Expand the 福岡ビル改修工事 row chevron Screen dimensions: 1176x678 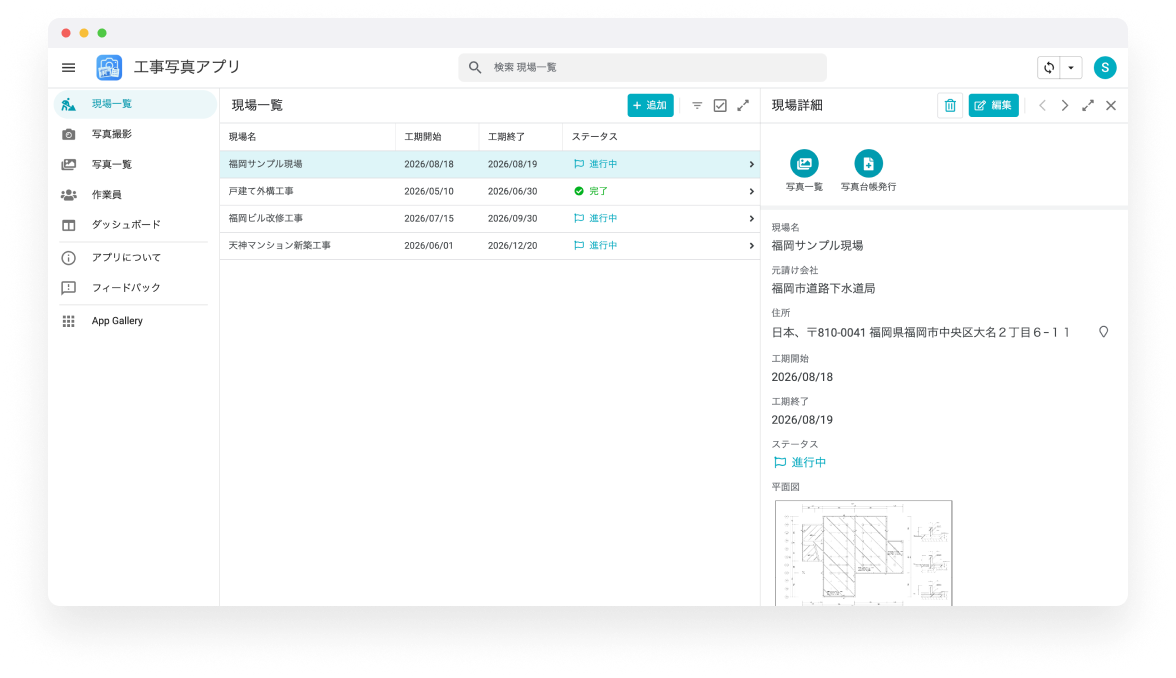(752, 219)
